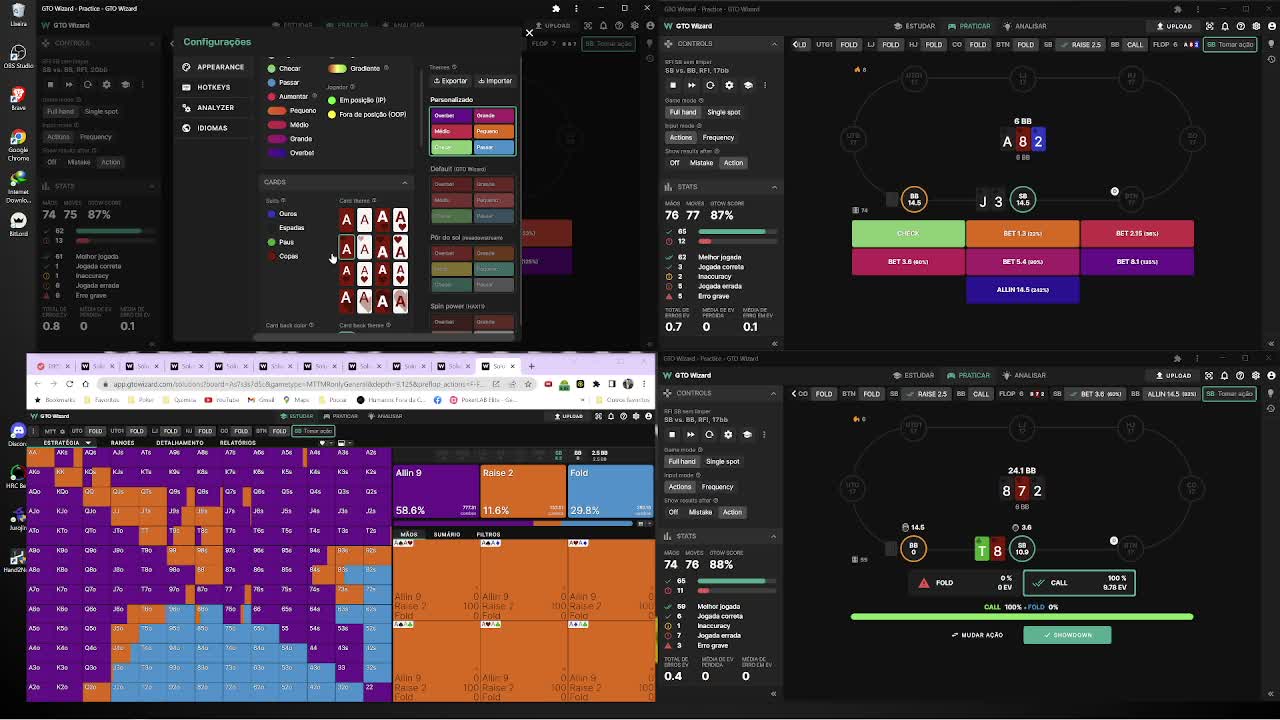Set show results to Off in top-right window
The image size is (1280, 720).
coord(674,163)
